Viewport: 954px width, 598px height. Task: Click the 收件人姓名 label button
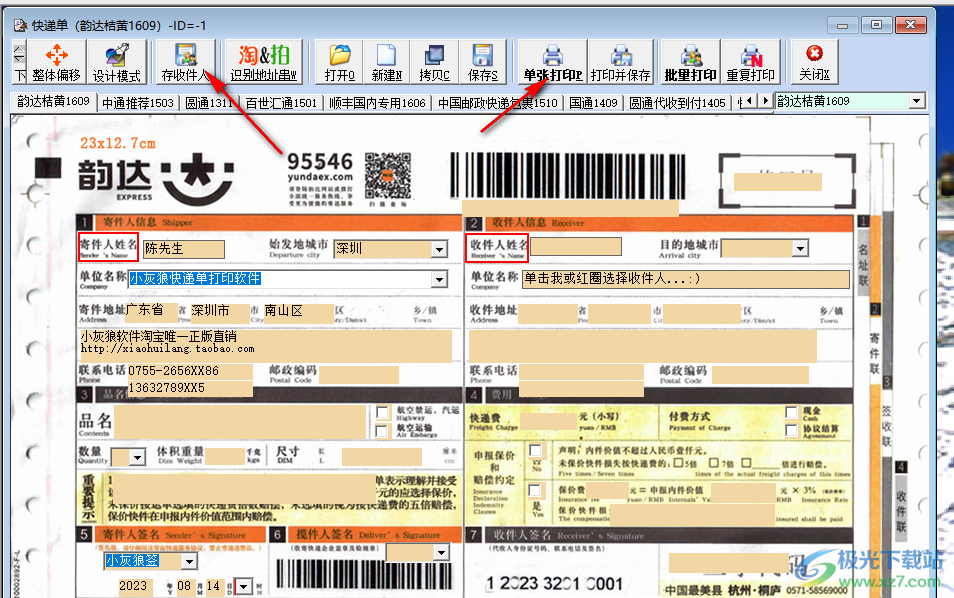click(496, 248)
